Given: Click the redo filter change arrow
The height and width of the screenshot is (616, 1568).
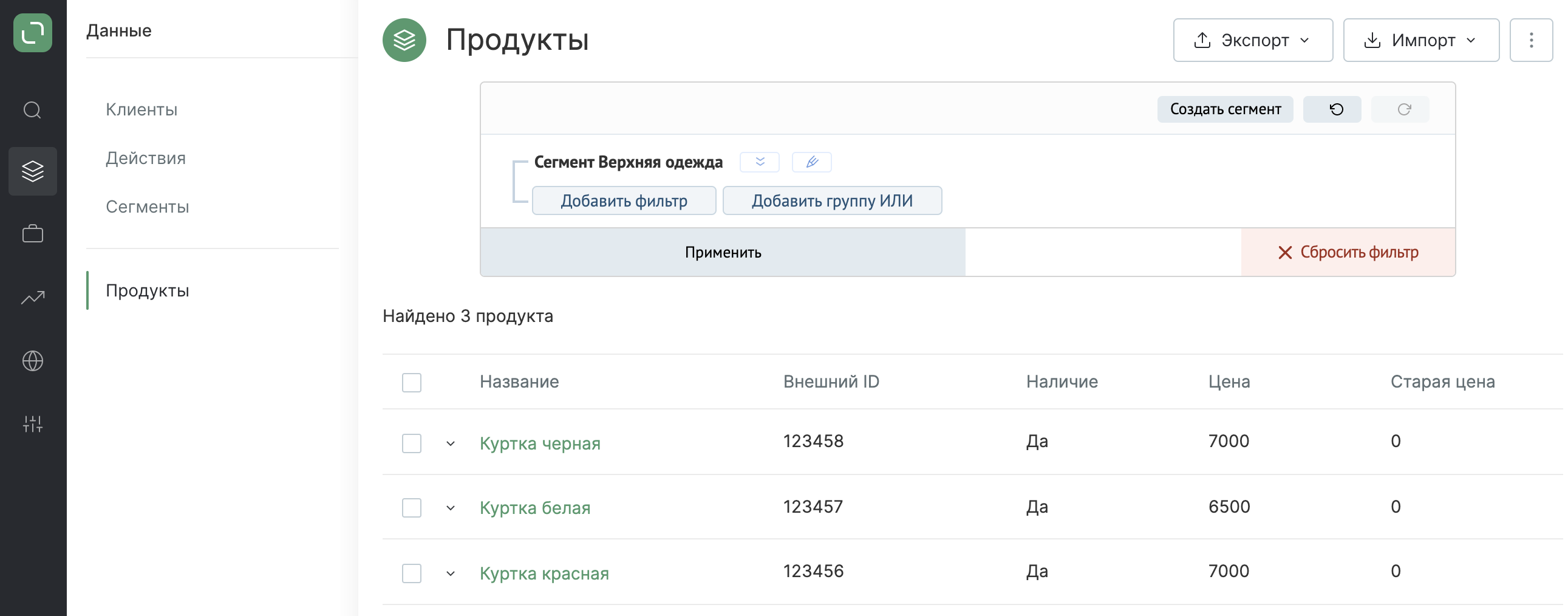Looking at the screenshot, I should (1400, 109).
